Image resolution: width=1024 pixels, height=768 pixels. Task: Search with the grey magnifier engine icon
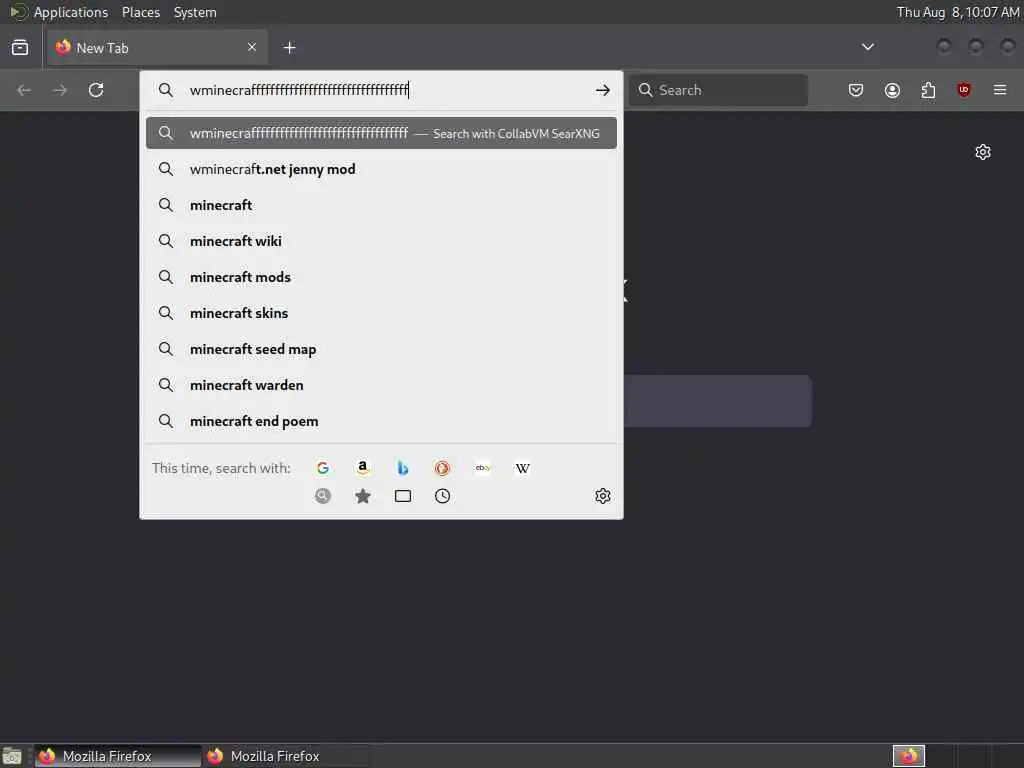(x=323, y=496)
